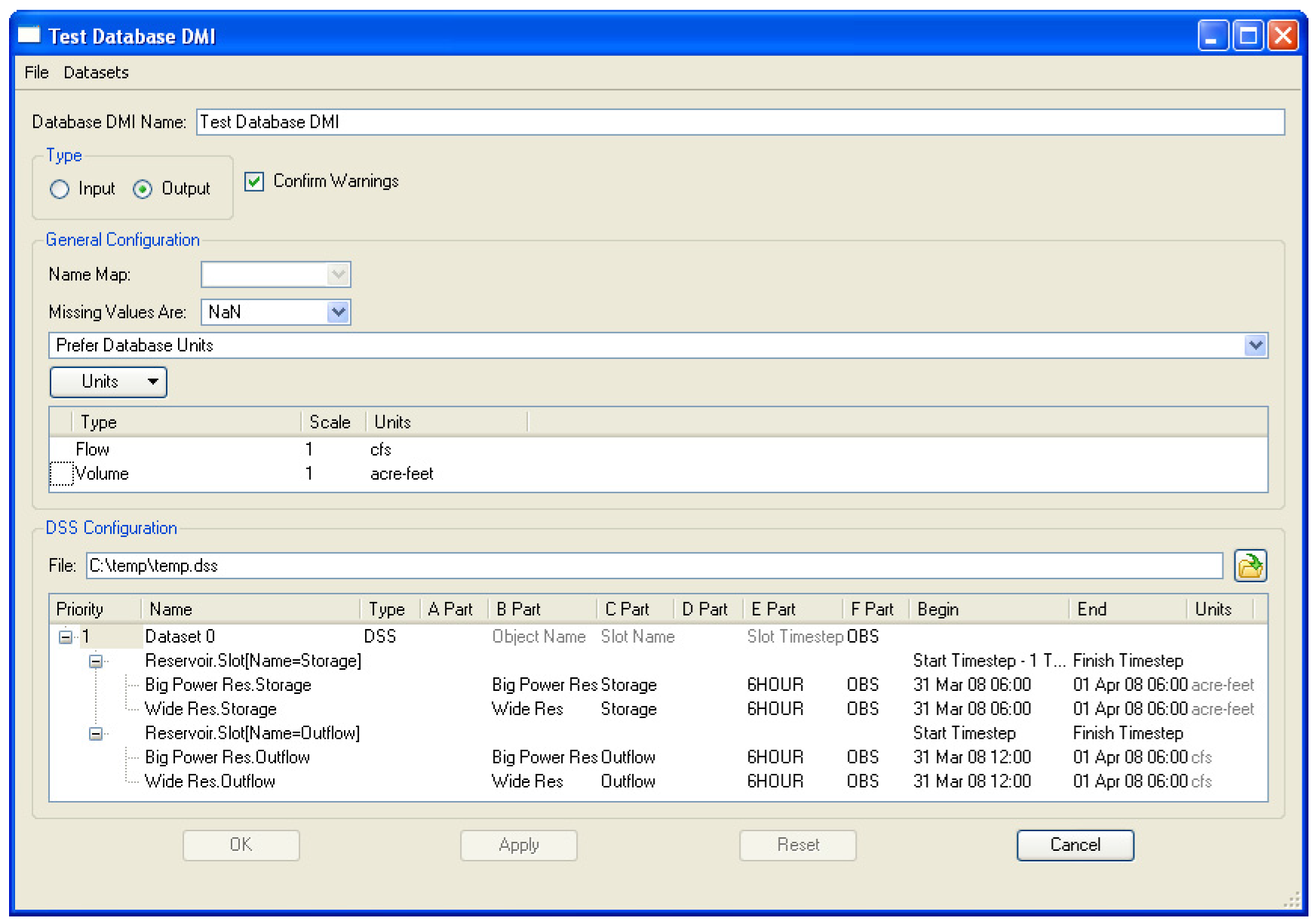
Task: Click the Cancel button
Action: 1075,845
